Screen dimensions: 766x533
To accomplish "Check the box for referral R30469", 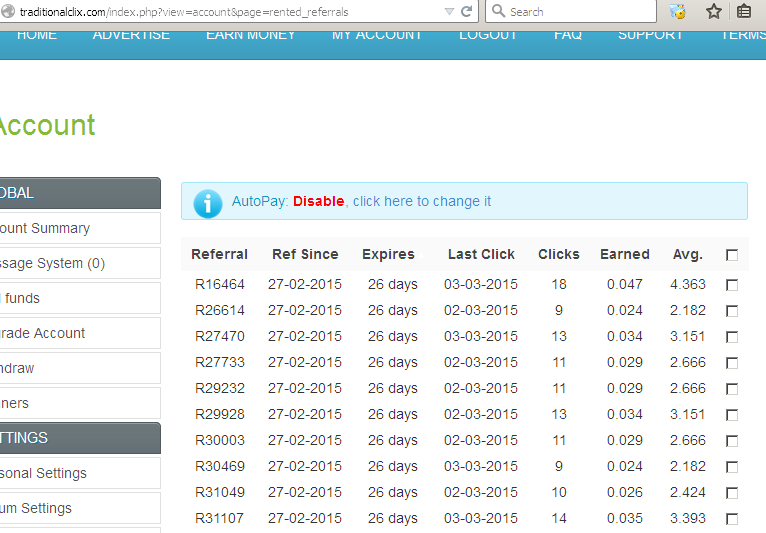I will click(x=732, y=467).
